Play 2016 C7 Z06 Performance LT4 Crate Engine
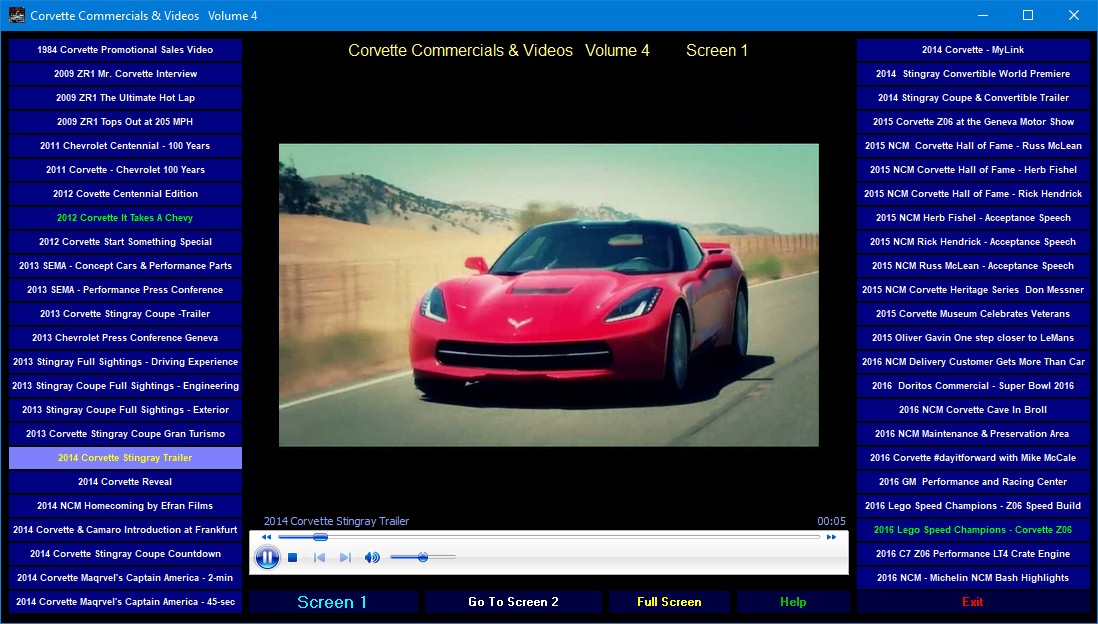This screenshot has height=624, width=1098. [x=973, y=554]
